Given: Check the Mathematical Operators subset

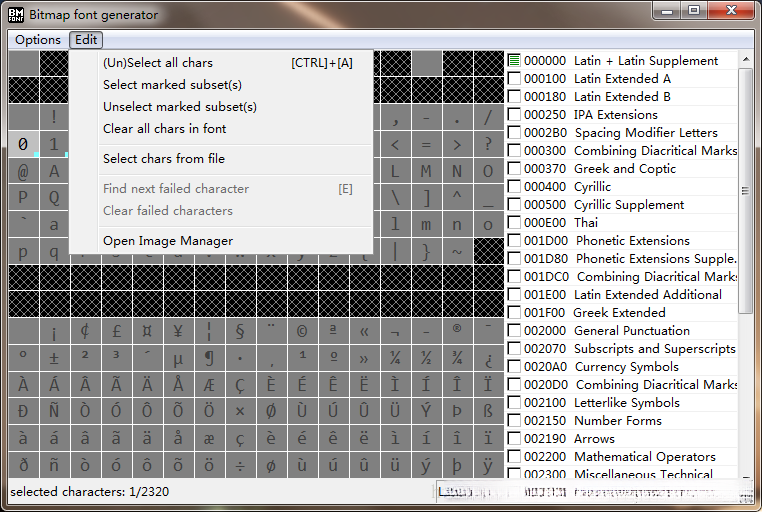Looking at the screenshot, I should tap(514, 457).
